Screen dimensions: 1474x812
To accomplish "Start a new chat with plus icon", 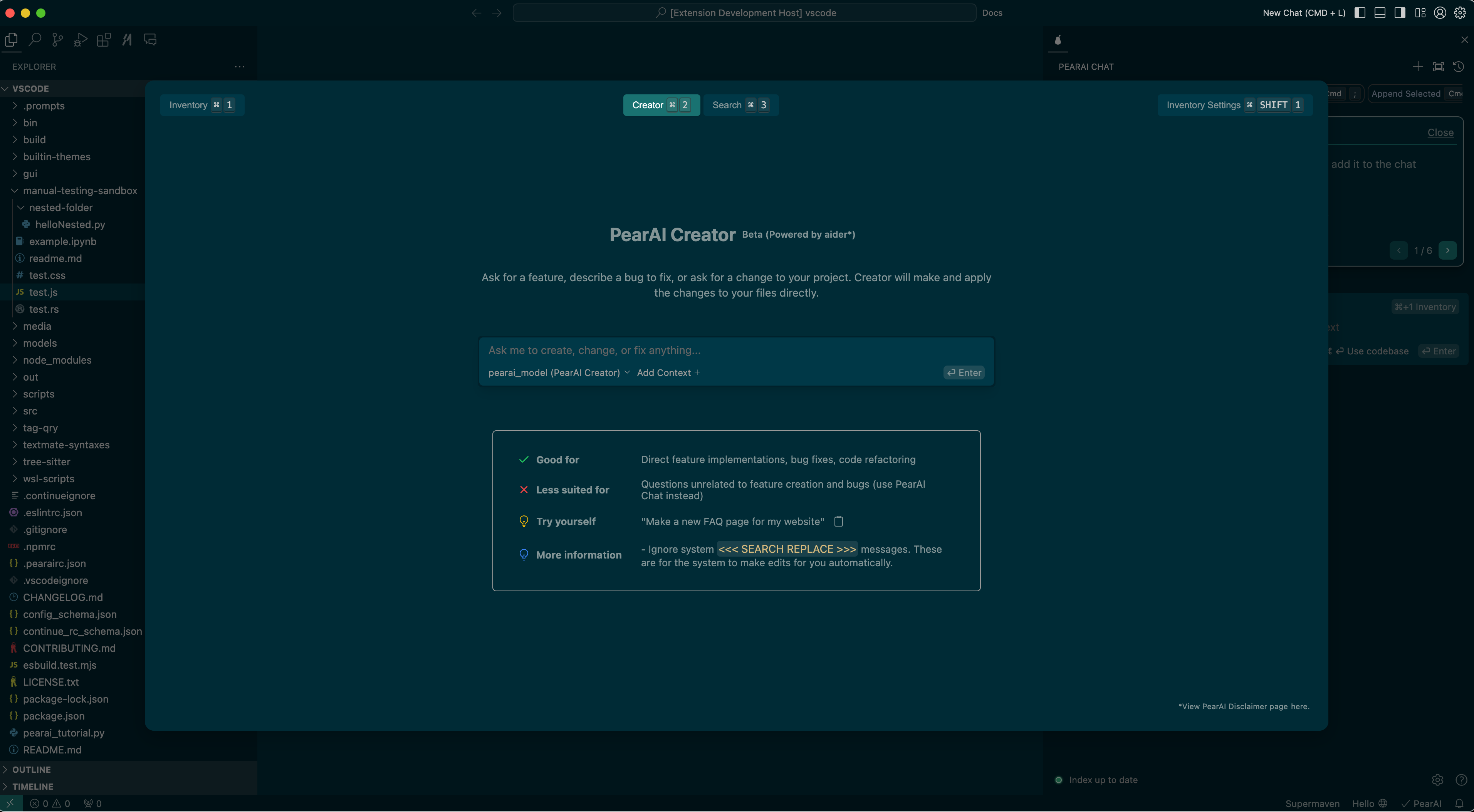I will pyautogui.click(x=1417, y=67).
